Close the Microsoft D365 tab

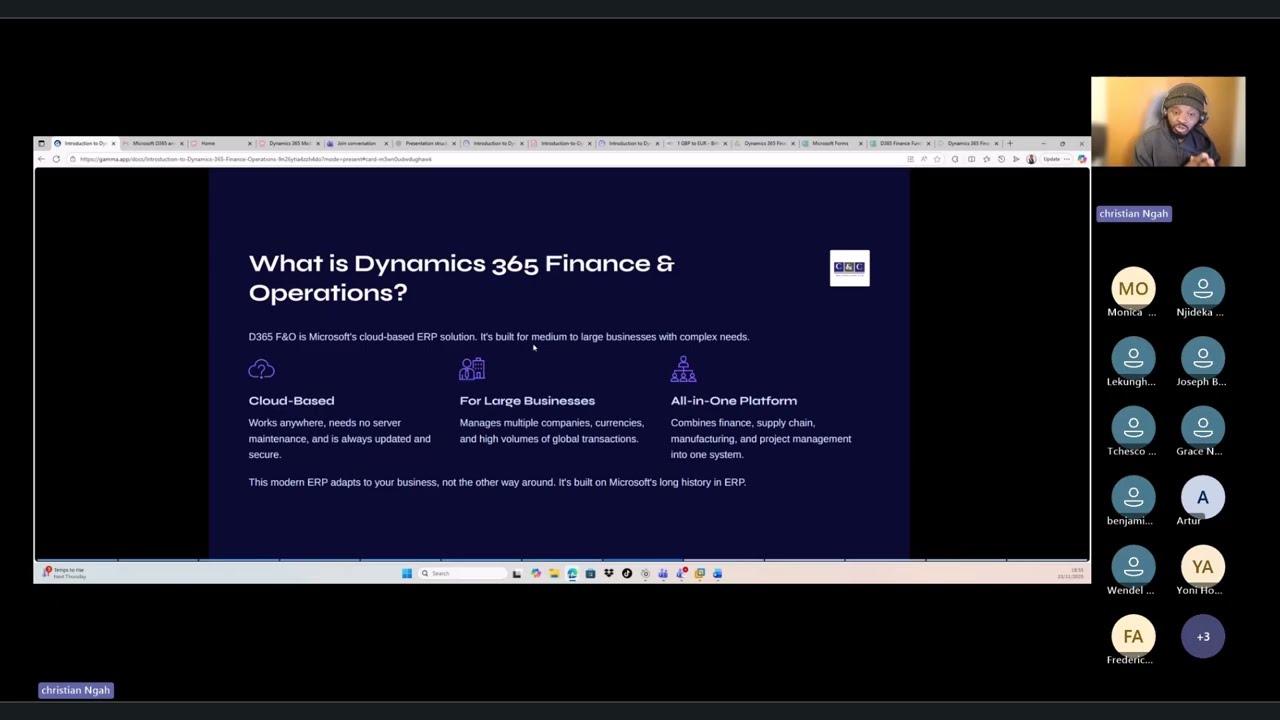click(x=181, y=143)
